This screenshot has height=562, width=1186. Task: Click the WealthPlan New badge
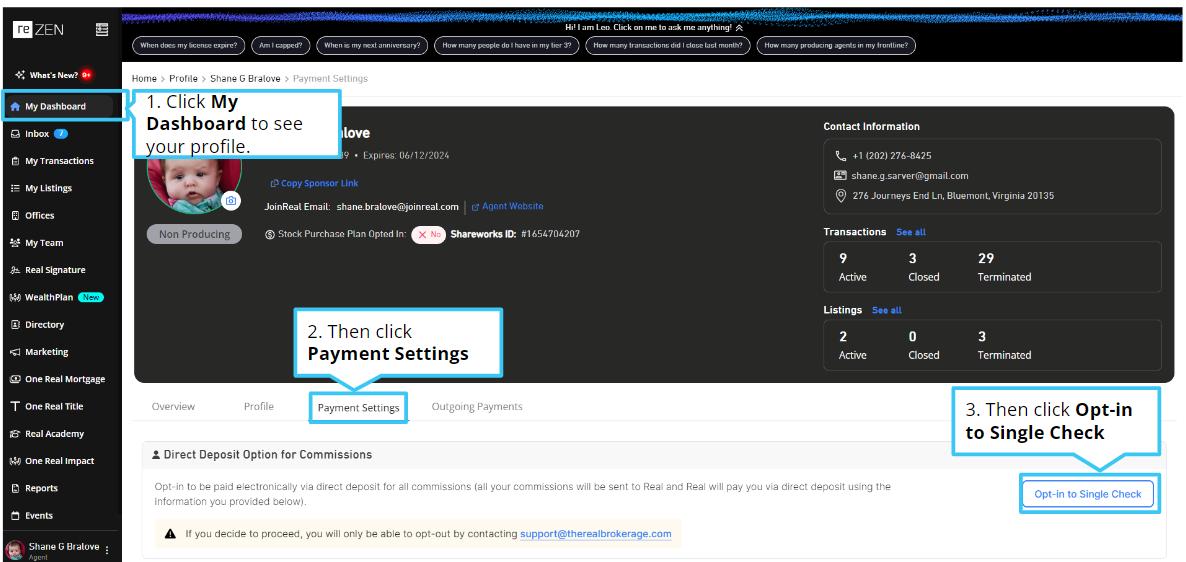pos(91,297)
